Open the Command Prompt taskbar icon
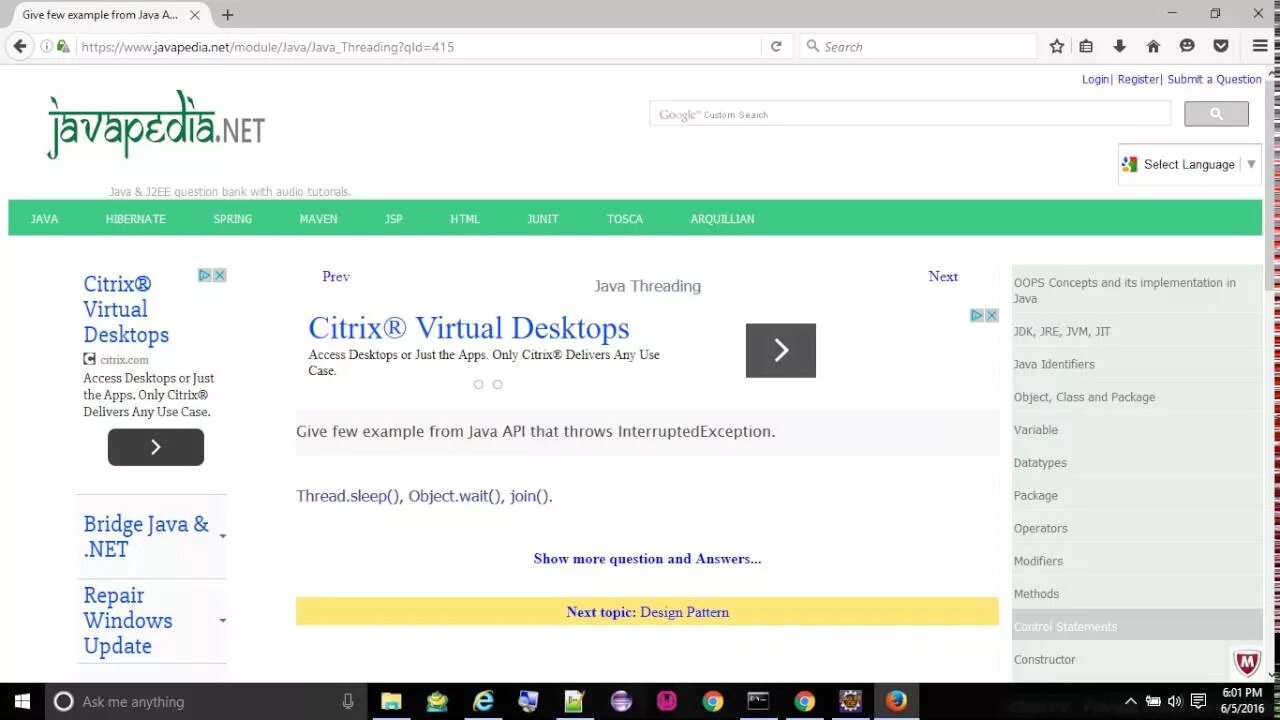Screen dimensions: 1280x720 (758, 702)
